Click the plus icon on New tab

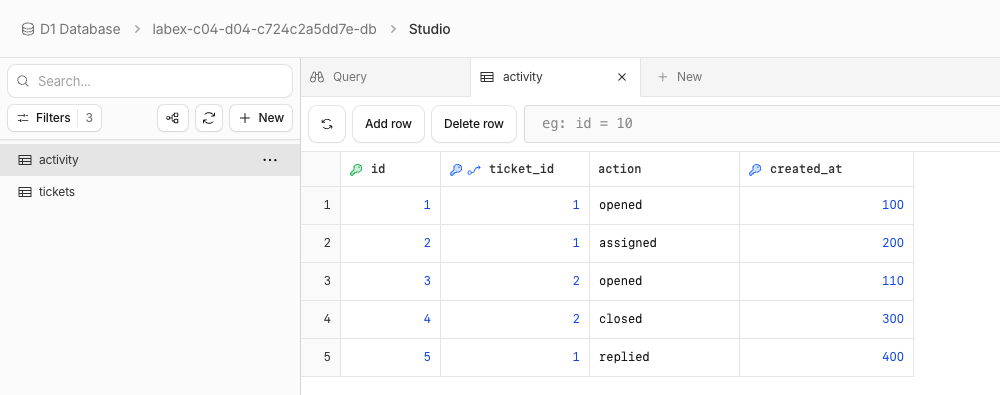tap(663, 77)
